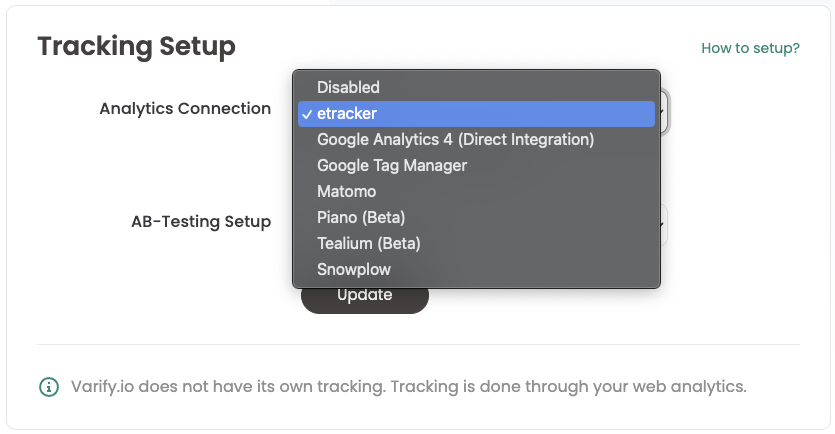Click the Tracking Setup heading

click(x=136, y=46)
